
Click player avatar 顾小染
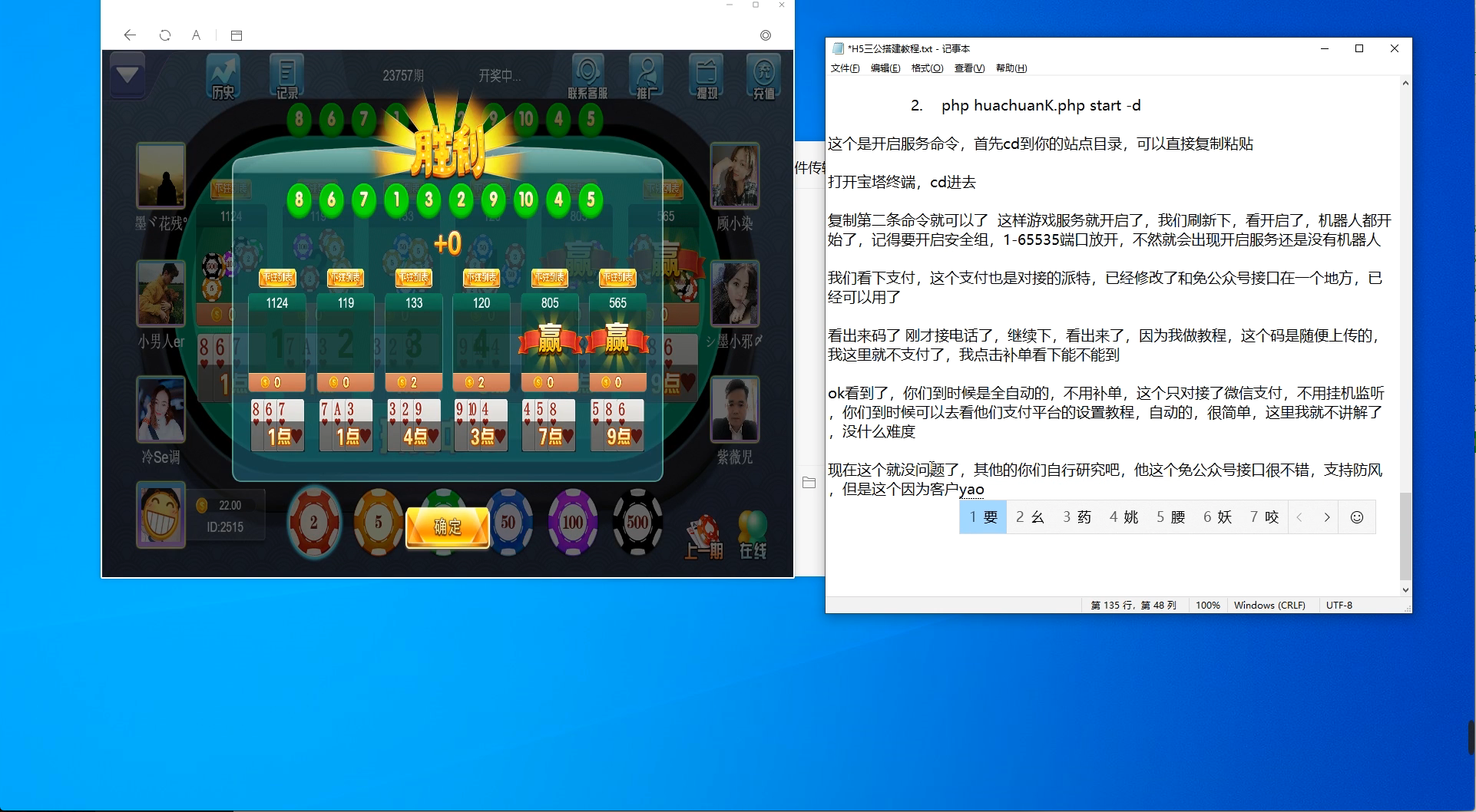click(x=735, y=176)
